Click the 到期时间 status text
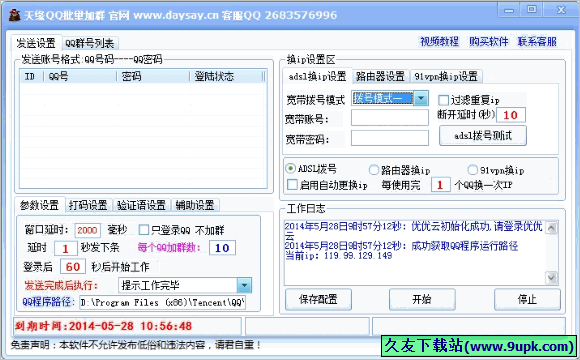The width and height of the screenshot is (580, 360). pyautogui.click(x=103, y=326)
